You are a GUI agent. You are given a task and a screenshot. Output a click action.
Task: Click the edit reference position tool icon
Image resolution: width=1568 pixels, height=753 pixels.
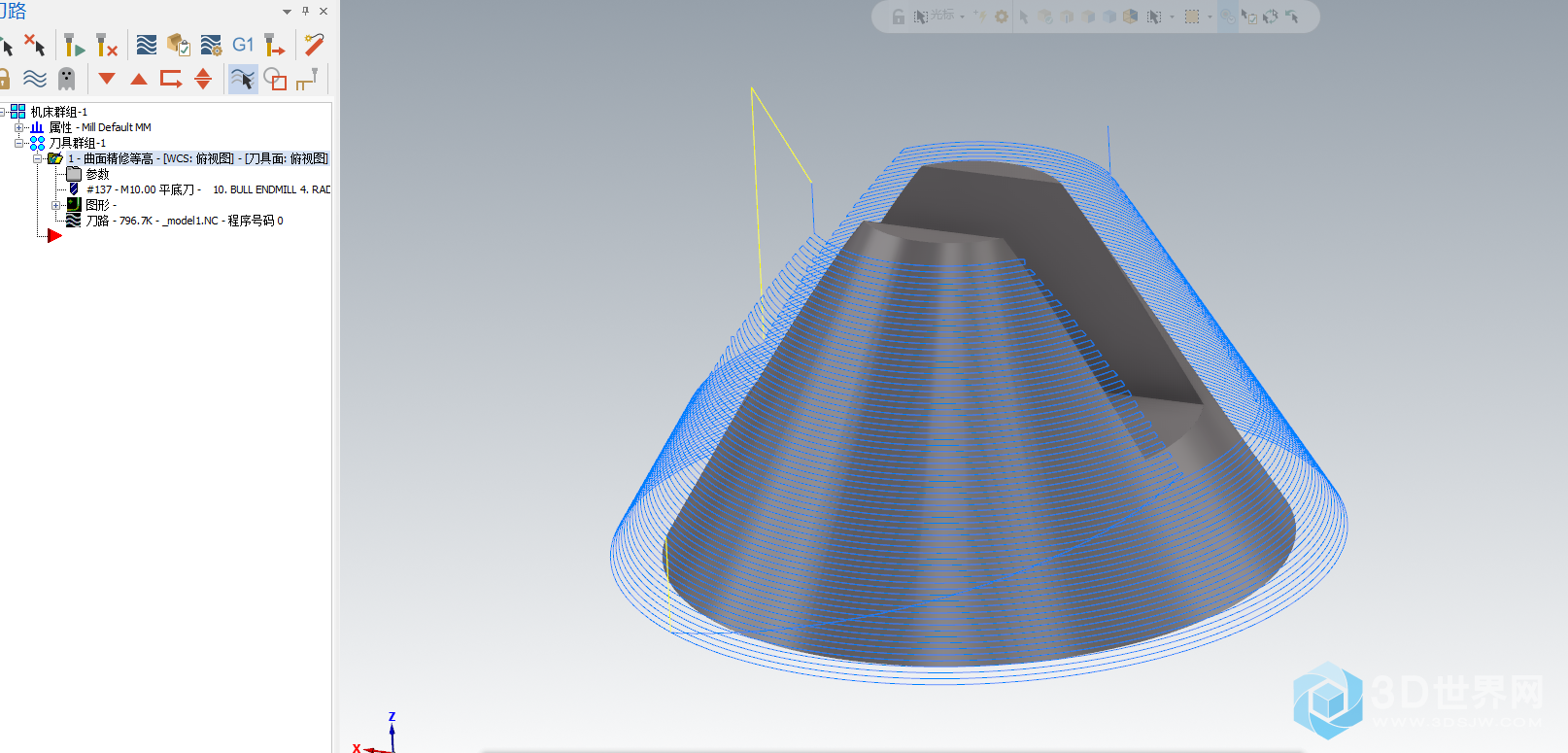click(x=307, y=79)
